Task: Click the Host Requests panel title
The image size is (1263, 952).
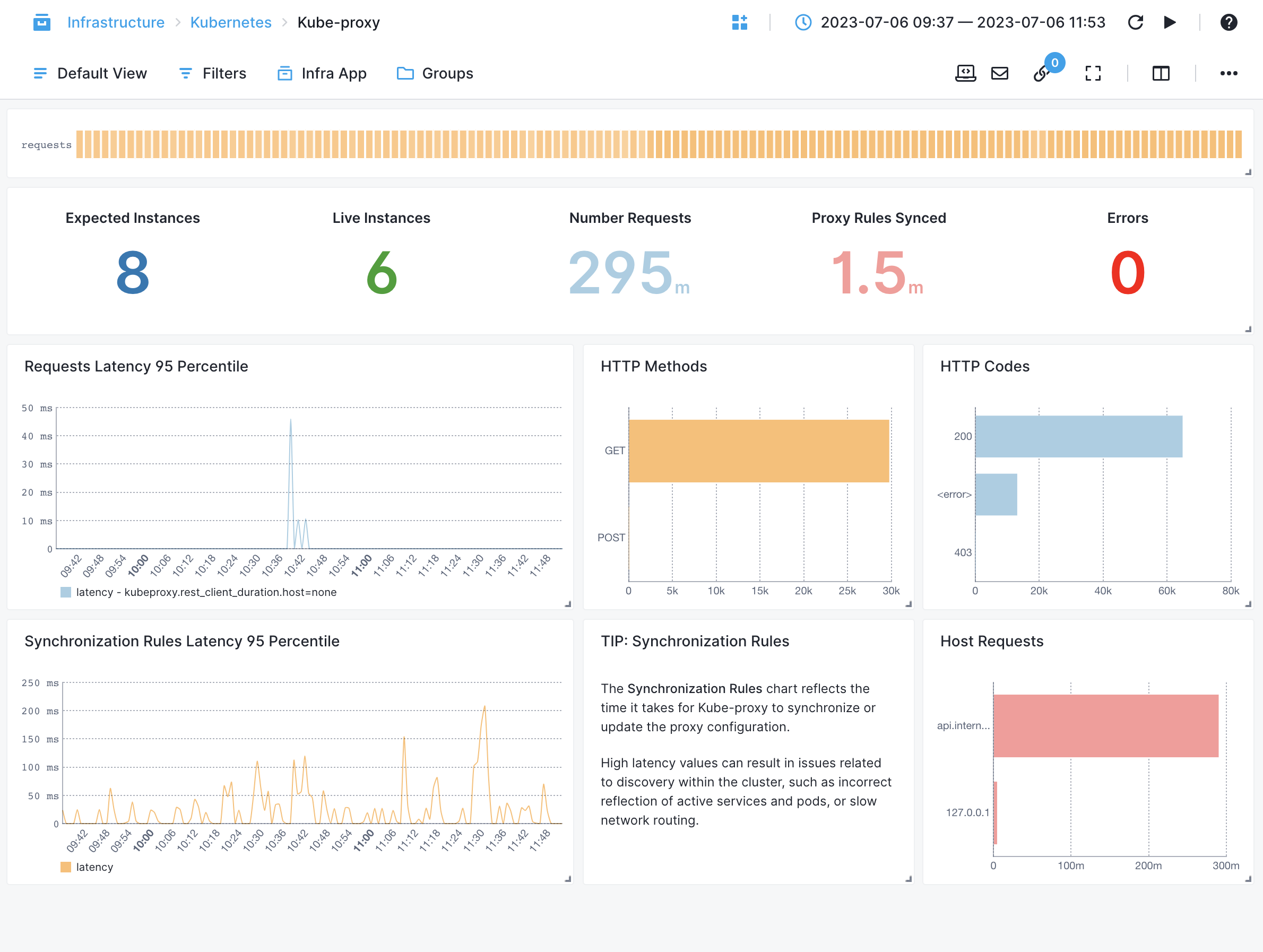Action: 992,641
